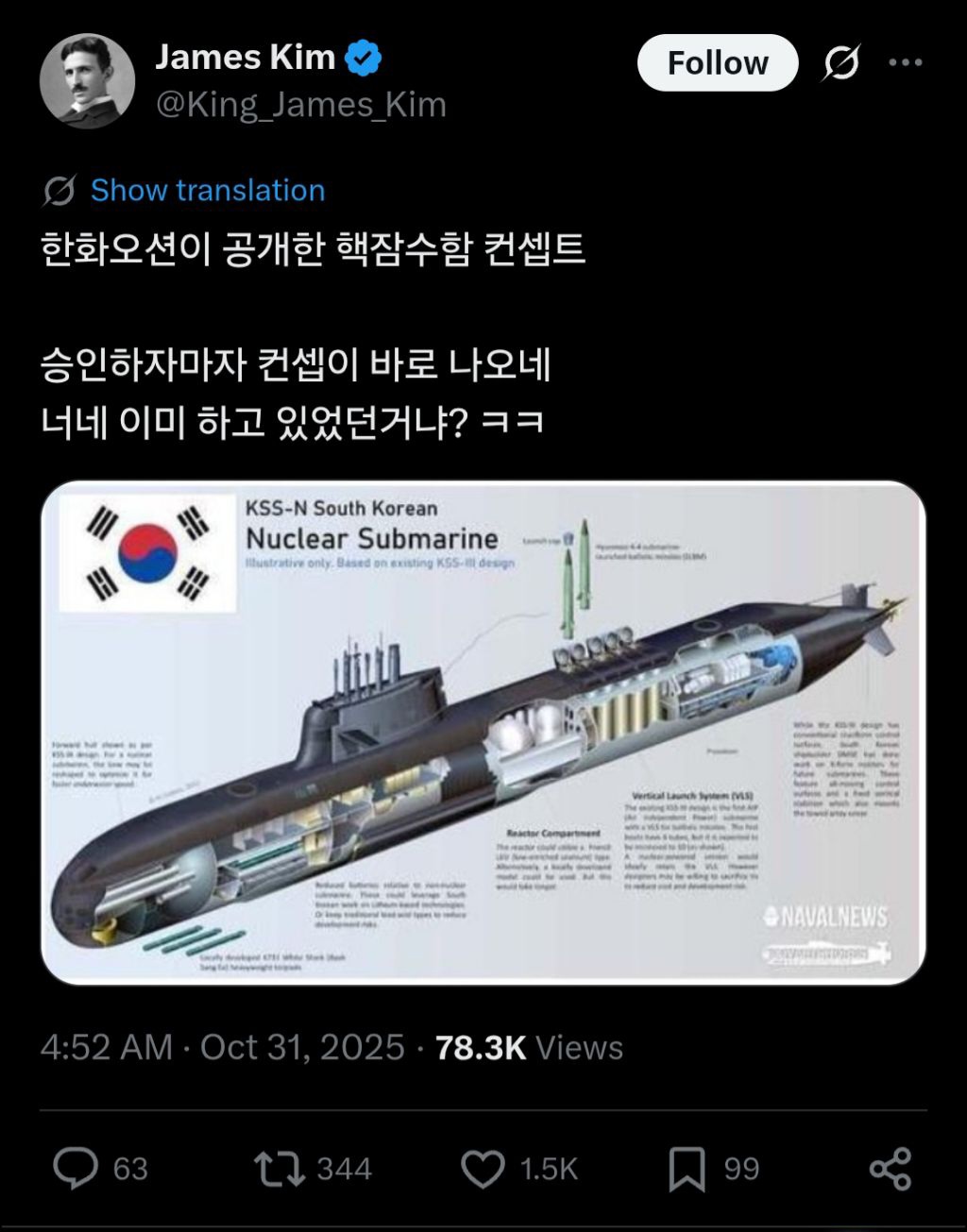Tap the Grok icon beside Follow
967x1232 pixels.
point(840,63)
